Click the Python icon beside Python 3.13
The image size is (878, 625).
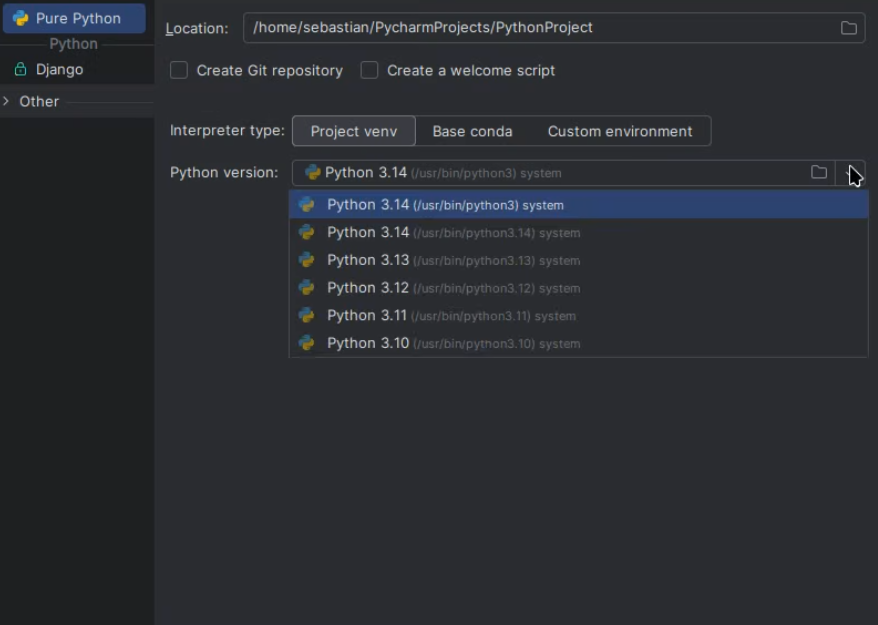tap(306, 260)
